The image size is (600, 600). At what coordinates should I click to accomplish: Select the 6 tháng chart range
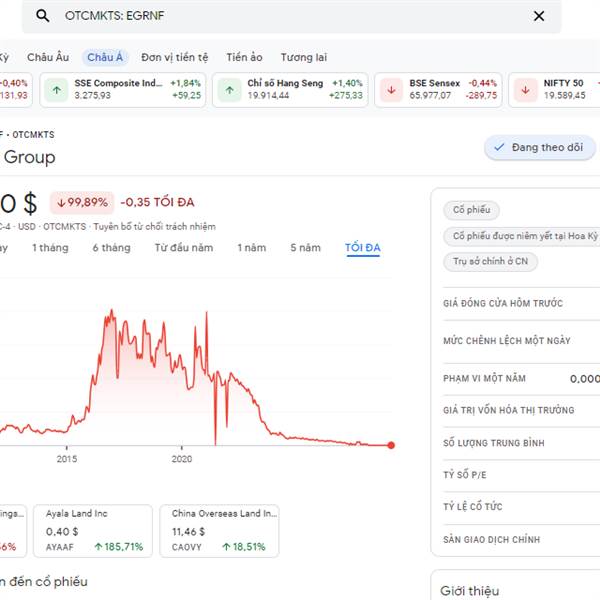[111, 248]
